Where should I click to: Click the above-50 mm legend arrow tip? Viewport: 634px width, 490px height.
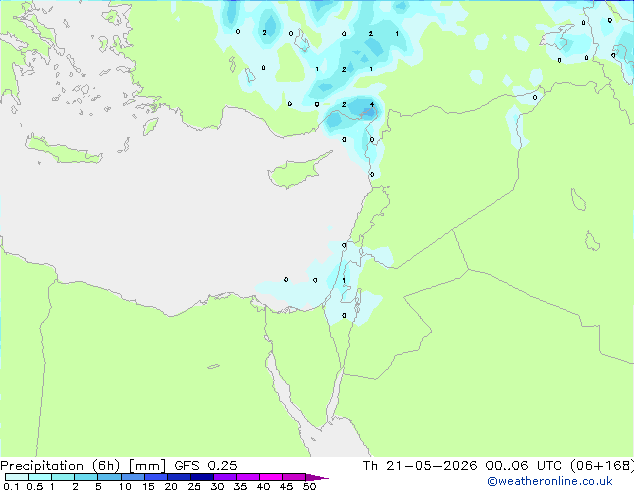point(317,477)
